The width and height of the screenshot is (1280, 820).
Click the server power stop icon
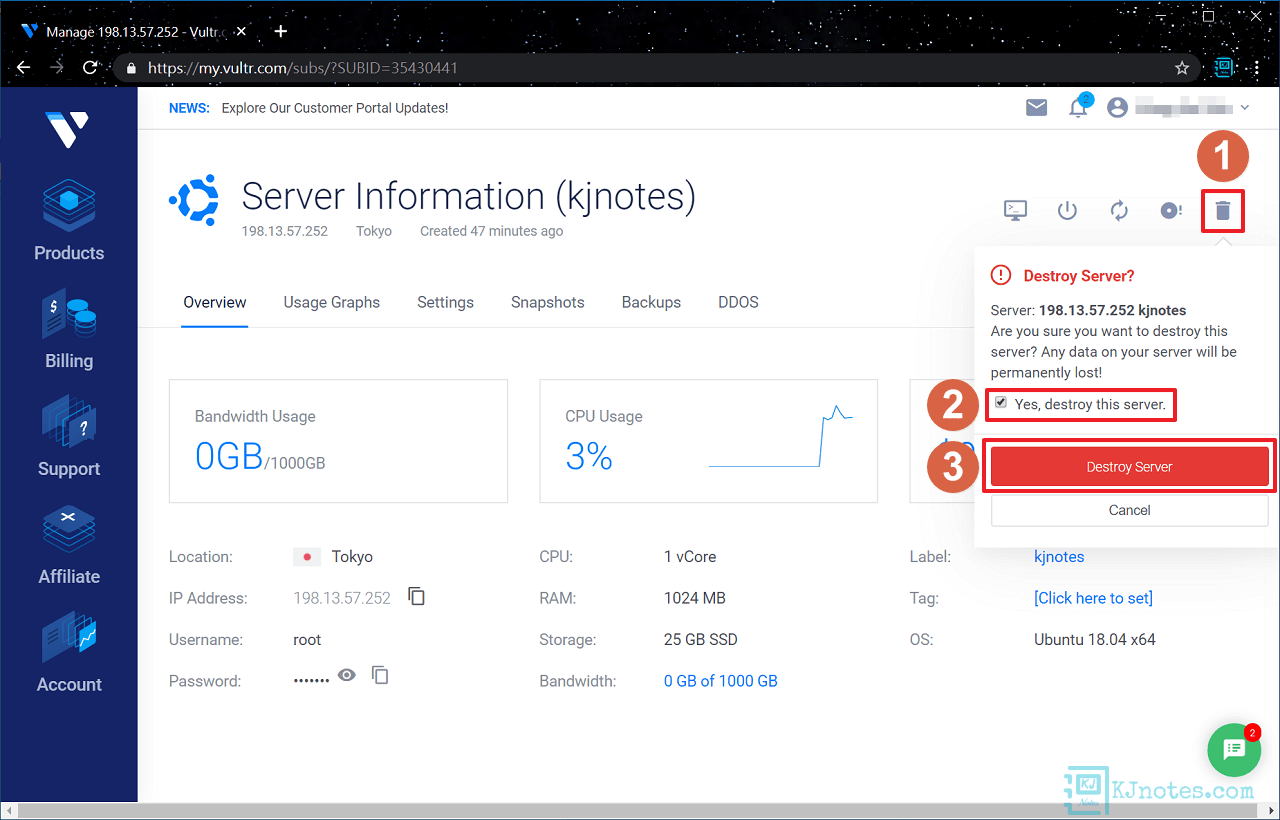coord(1067,210)
